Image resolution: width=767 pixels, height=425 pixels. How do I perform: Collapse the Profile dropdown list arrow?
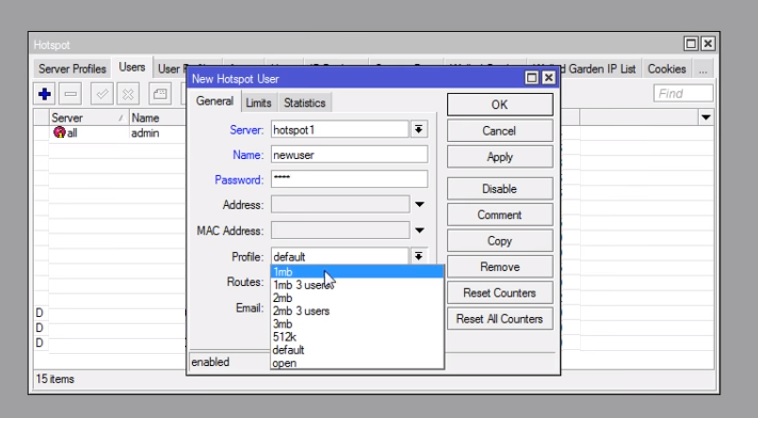(x=419, y=257)
